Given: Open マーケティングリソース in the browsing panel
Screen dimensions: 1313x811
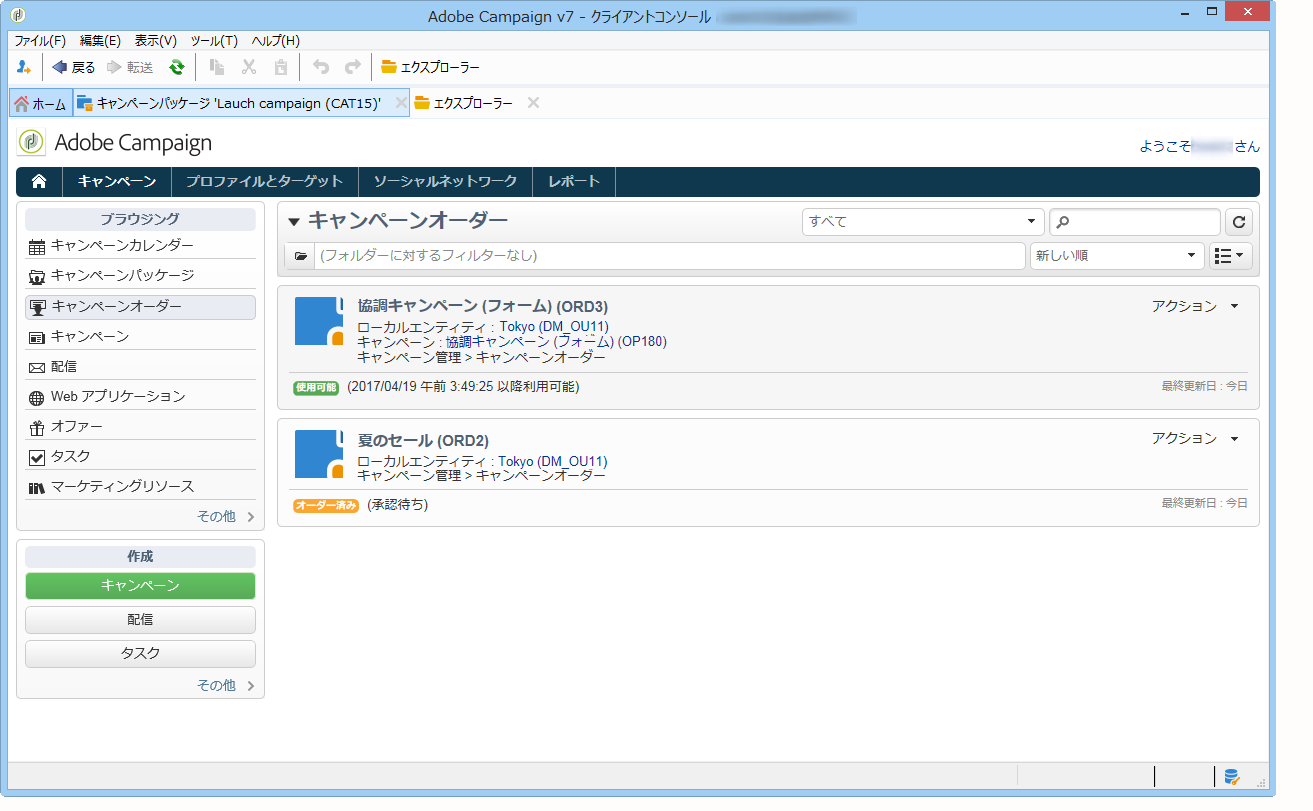Looking at the screenshot, I should 140,487.
